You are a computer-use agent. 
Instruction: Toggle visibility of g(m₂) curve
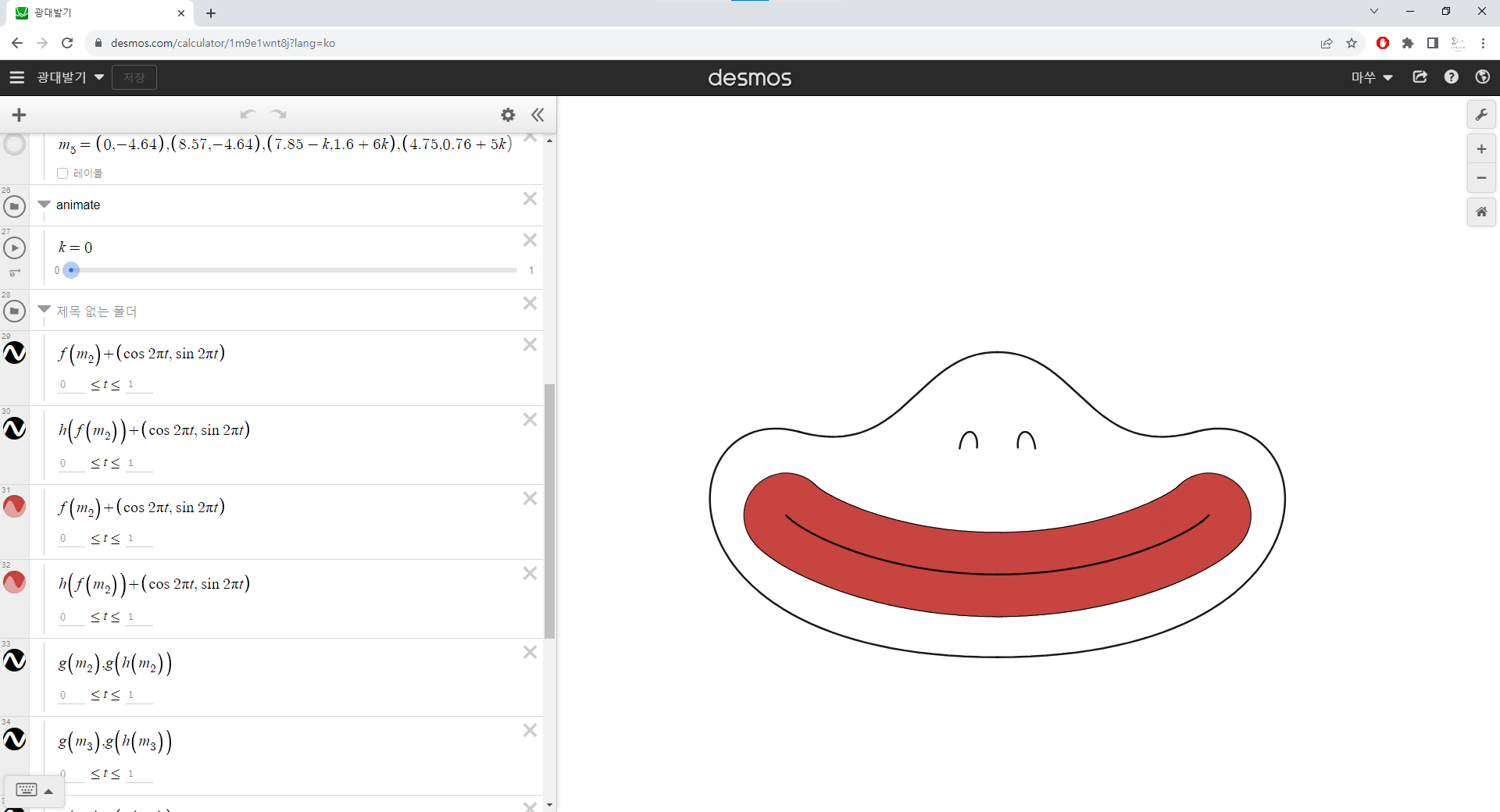coord(15,661)
